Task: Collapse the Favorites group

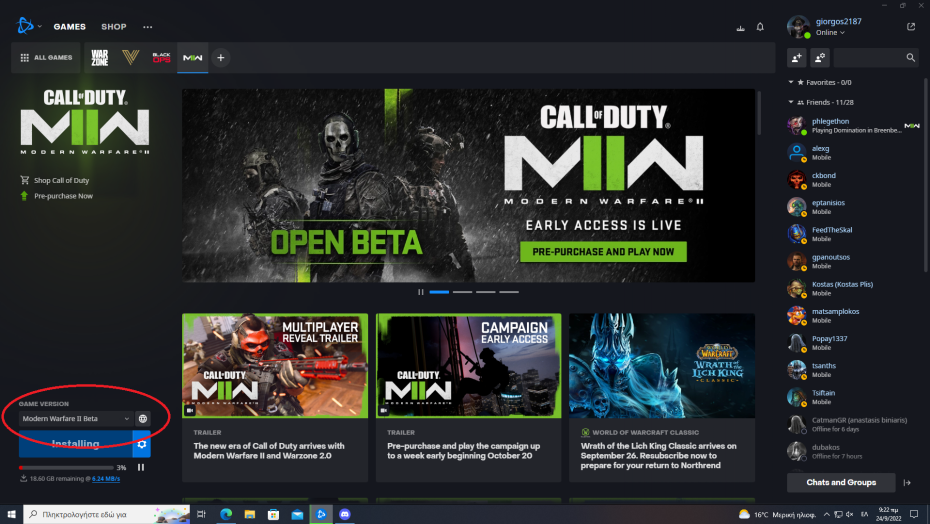Action: click(791, 82)
